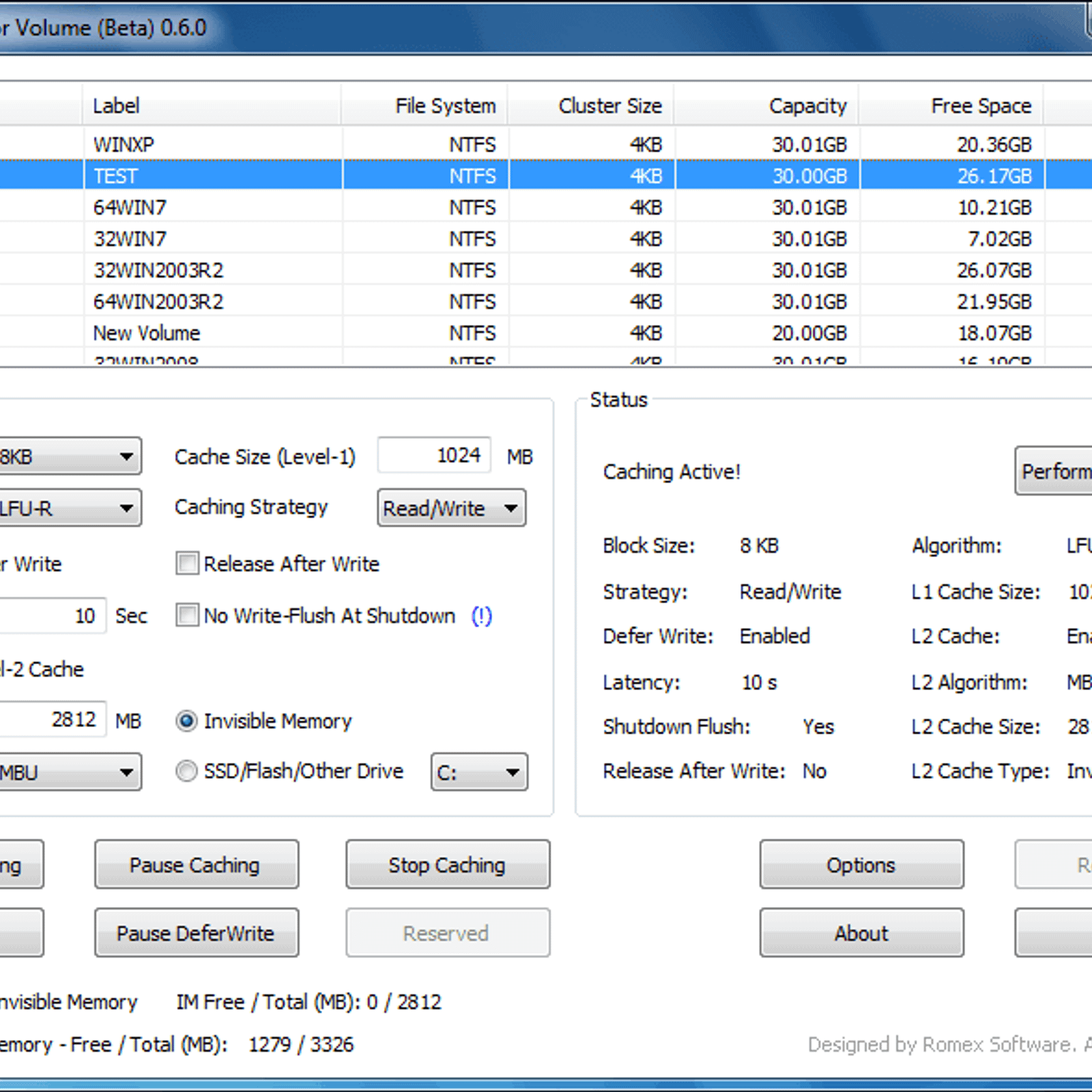The width and height of the screenshot is (1092, 1092).
Task: Focus the Cache Size (Level-1) 1024 field
Action: coord(434,455)
